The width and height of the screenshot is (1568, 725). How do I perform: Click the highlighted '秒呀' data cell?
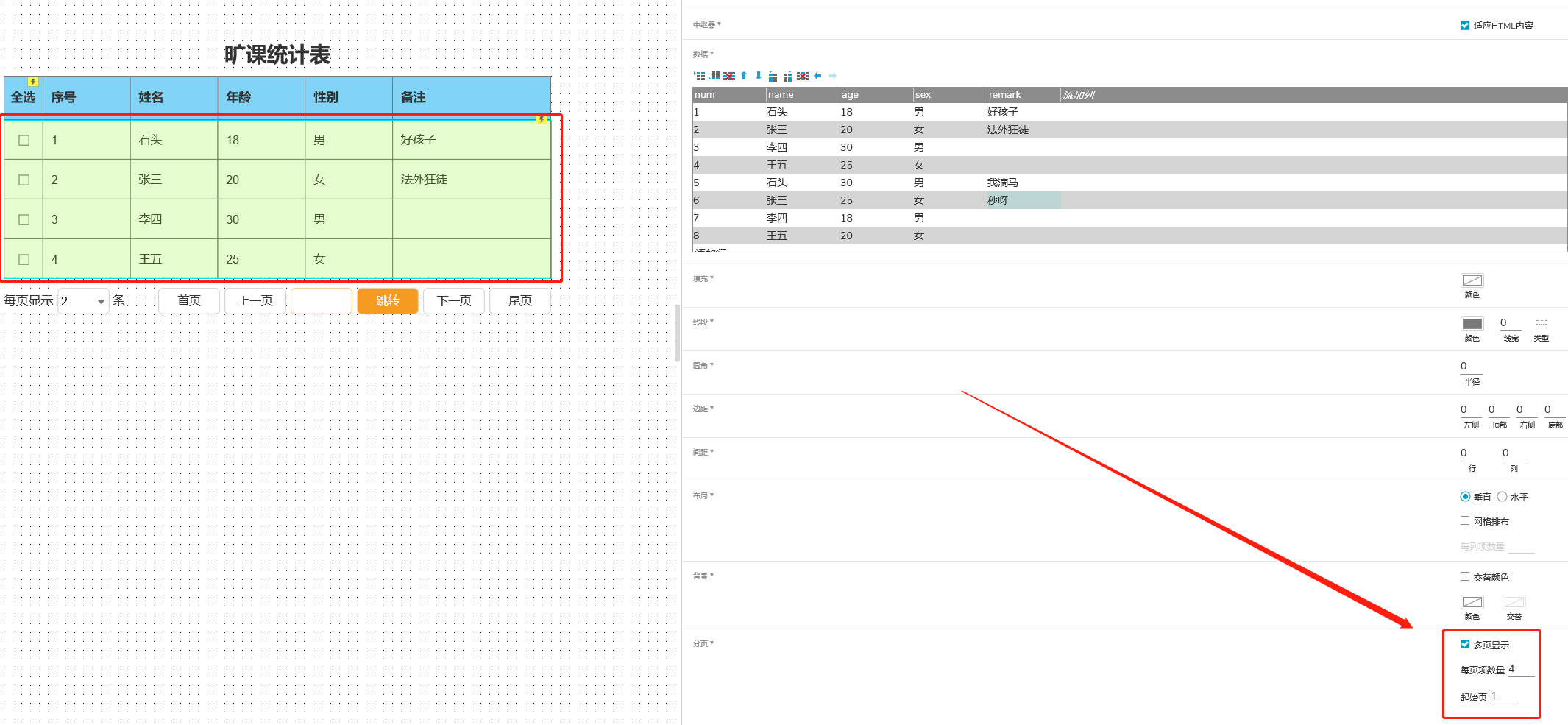click(x=1023, y=200)
